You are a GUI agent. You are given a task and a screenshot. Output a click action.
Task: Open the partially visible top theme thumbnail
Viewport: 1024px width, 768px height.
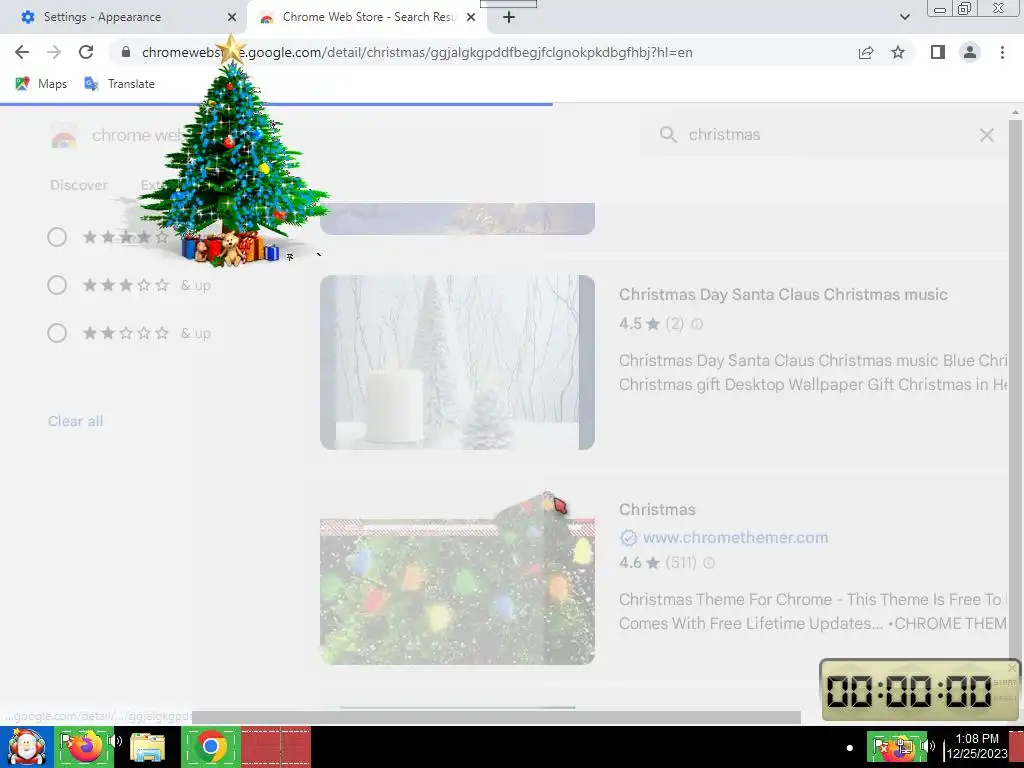point(457,219)
